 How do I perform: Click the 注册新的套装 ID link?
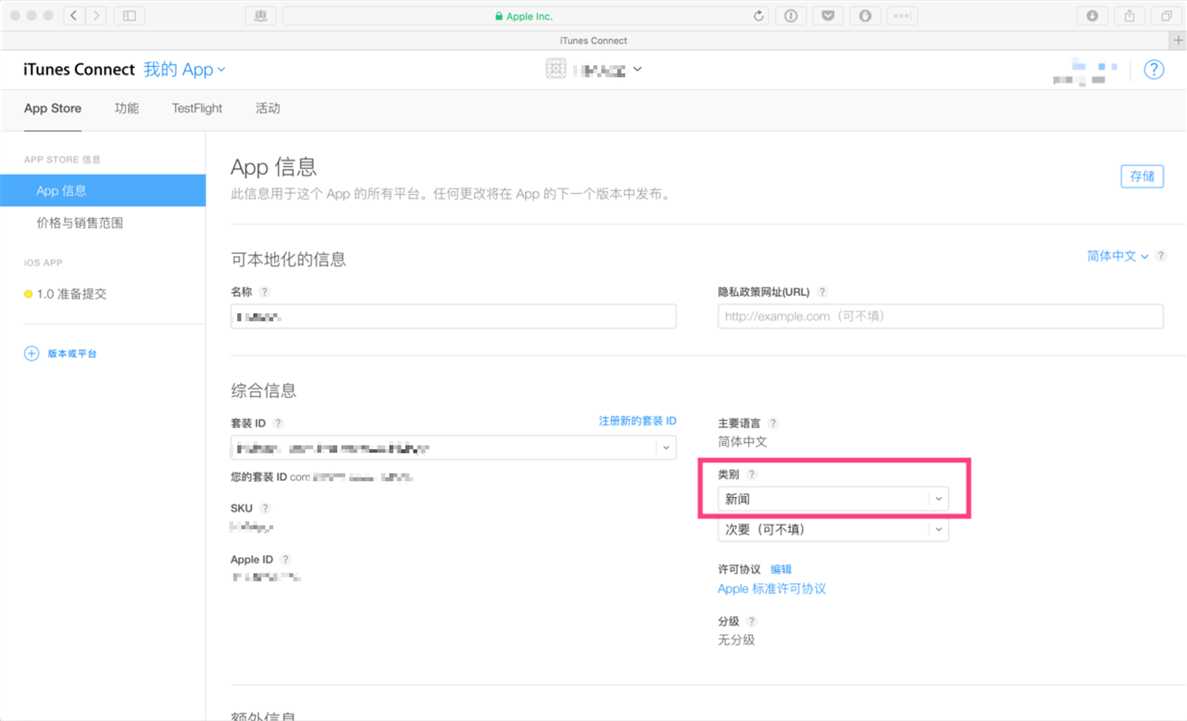[x=637, y=420]
